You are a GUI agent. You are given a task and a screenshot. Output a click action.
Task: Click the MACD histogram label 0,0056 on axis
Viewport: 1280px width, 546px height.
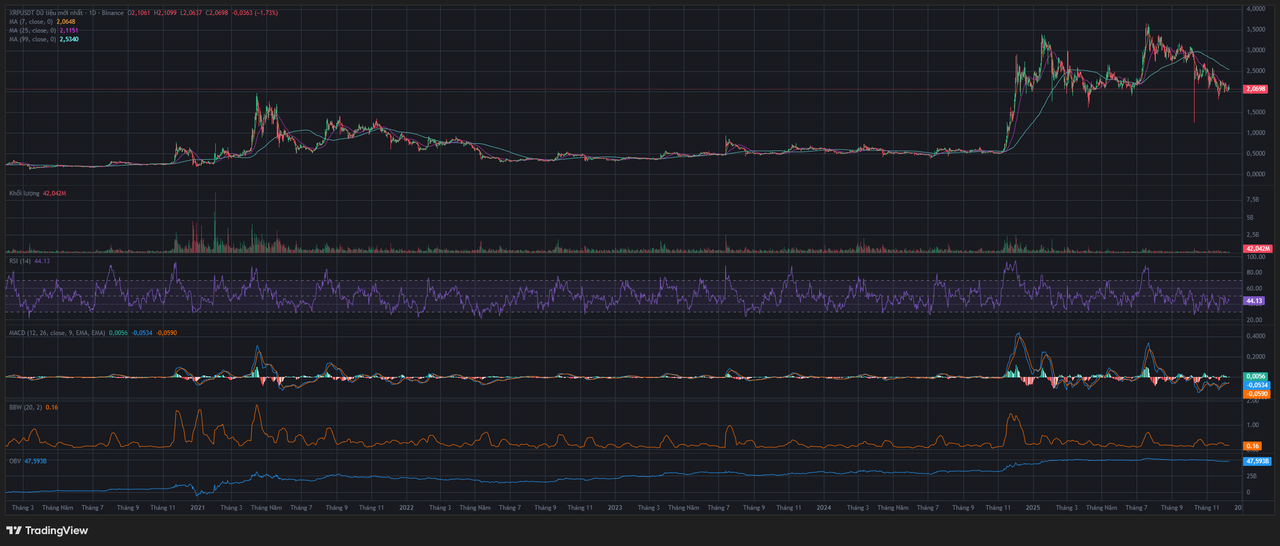coord(1255,376)
